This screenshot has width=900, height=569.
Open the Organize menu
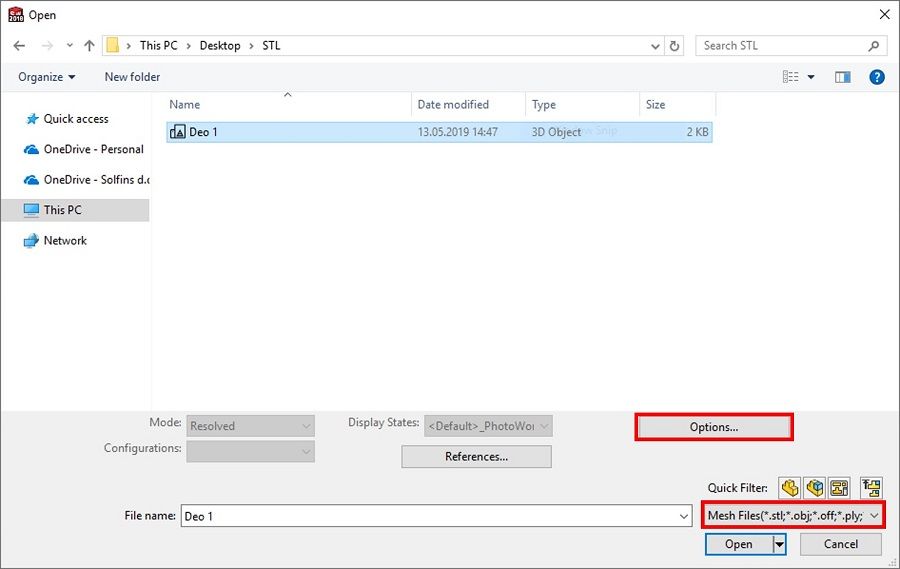[47, 77]
